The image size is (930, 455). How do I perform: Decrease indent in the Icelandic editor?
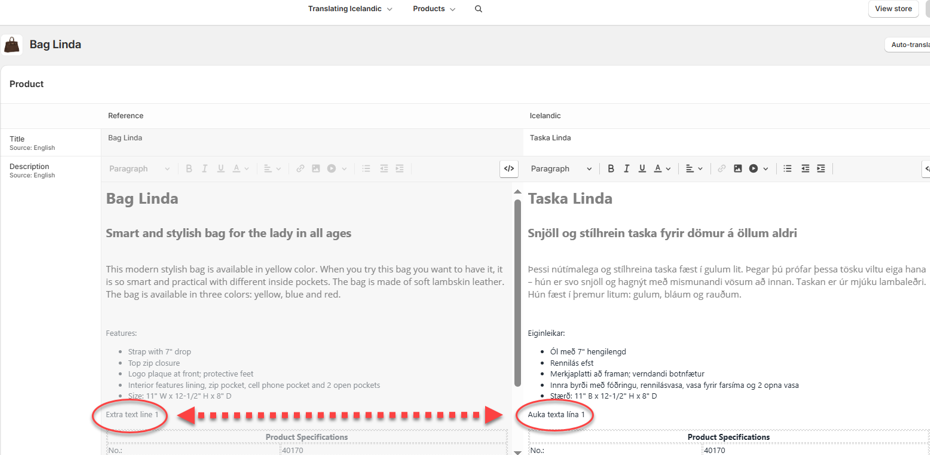tap(805, 169)
